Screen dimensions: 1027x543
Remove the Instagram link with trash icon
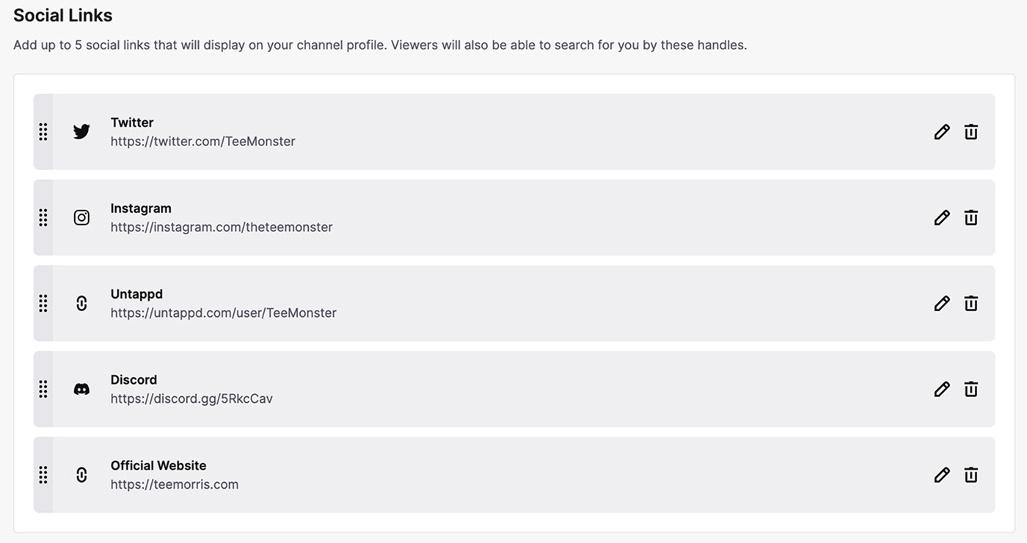coord(971,218)
